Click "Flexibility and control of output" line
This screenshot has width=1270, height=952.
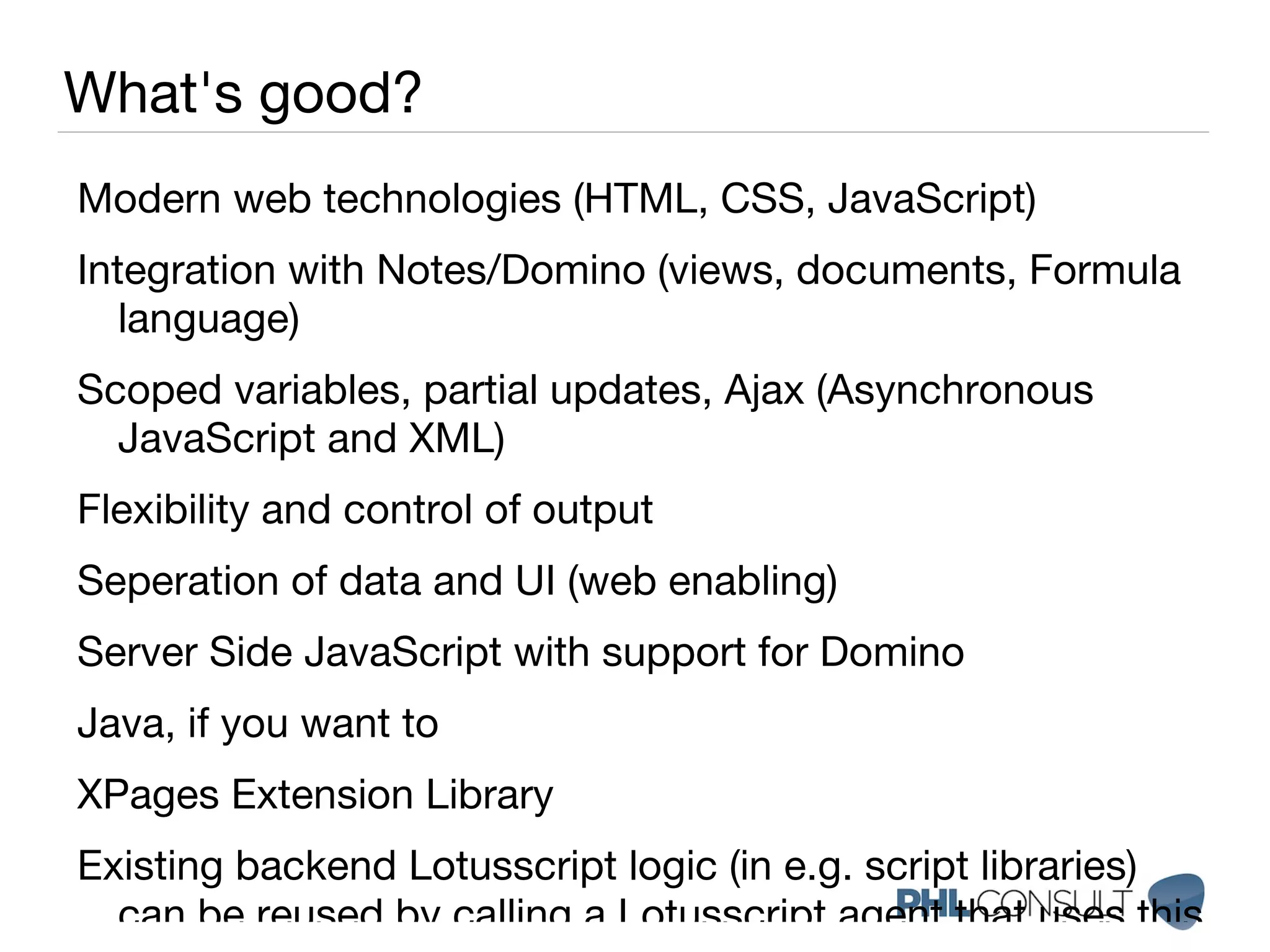(365, 510)
